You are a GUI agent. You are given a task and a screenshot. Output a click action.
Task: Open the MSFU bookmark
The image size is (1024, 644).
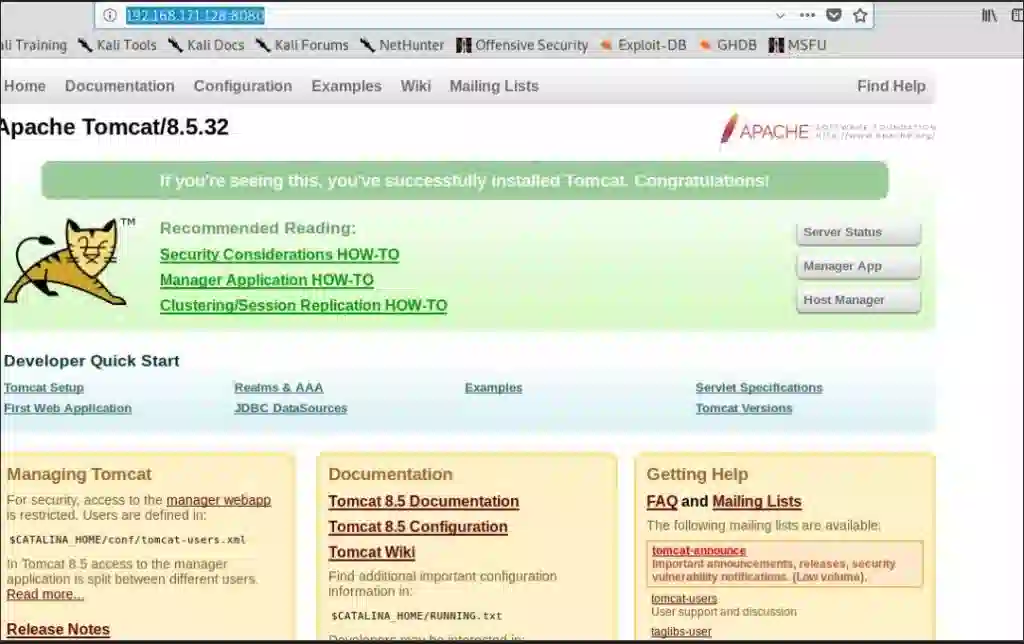[x=798, y=45]
